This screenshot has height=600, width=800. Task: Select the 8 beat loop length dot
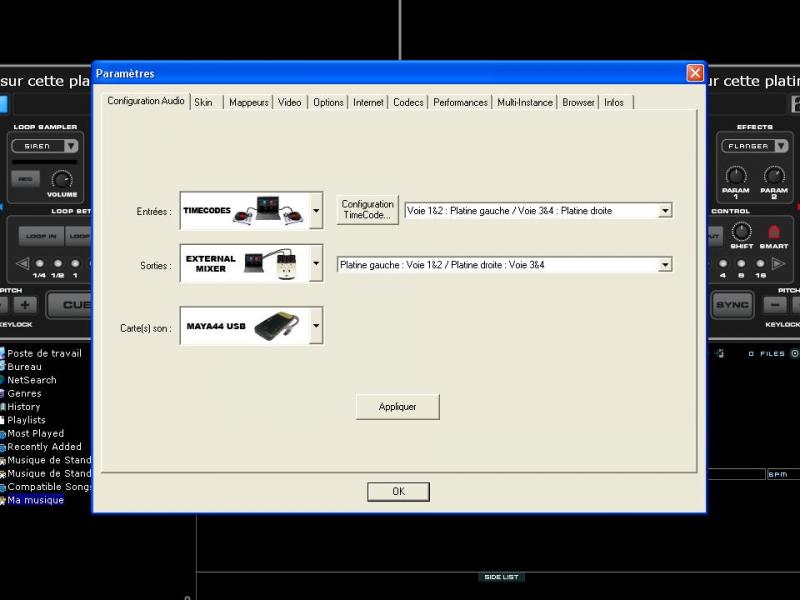[741, 263]
